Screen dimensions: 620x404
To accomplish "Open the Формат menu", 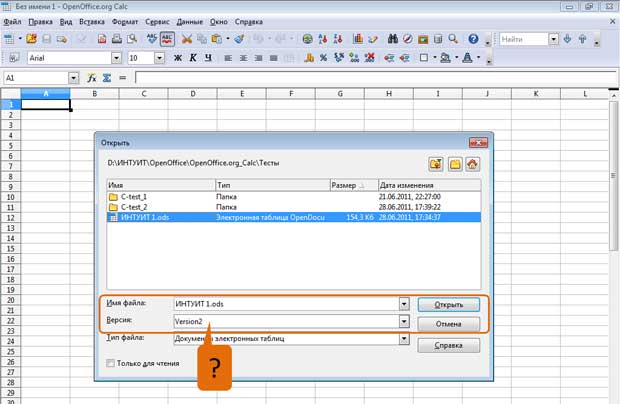I will pos(125,22).
